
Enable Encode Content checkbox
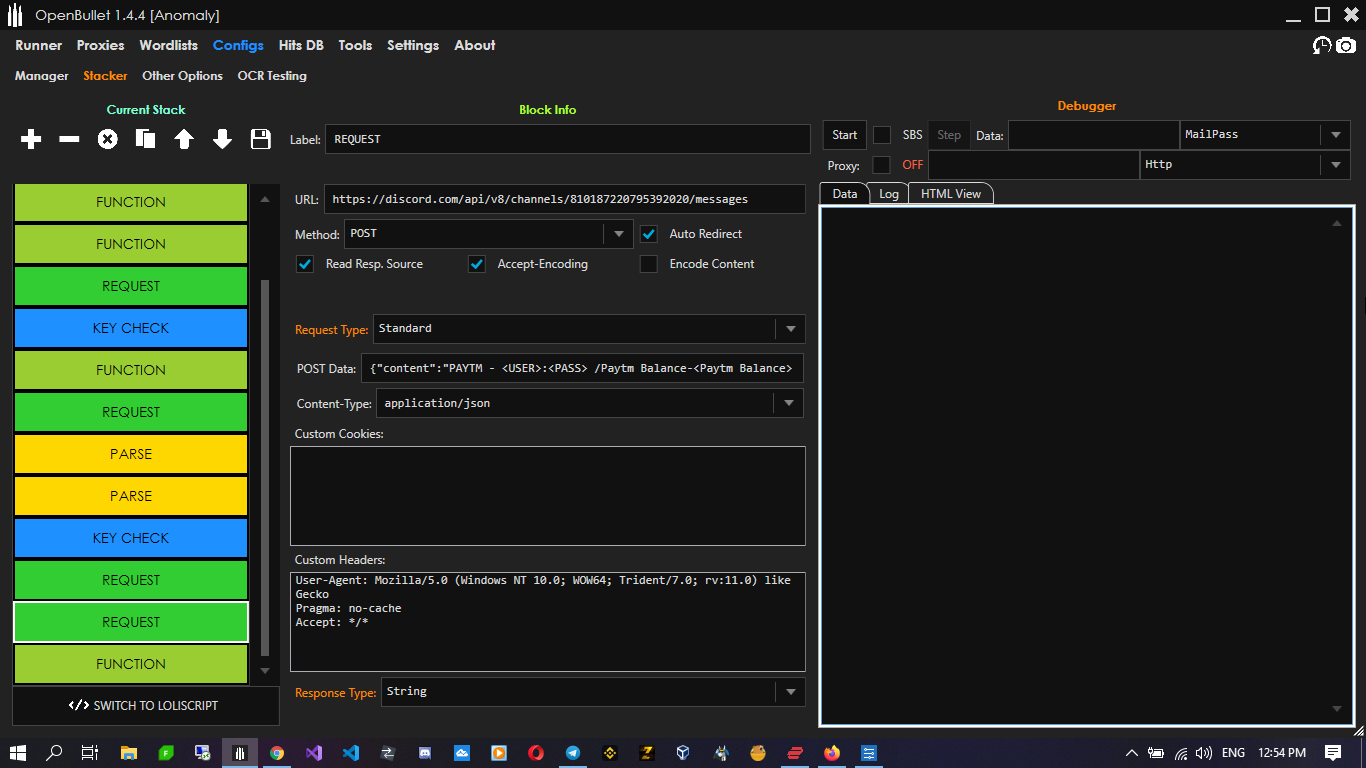(650, 264)
